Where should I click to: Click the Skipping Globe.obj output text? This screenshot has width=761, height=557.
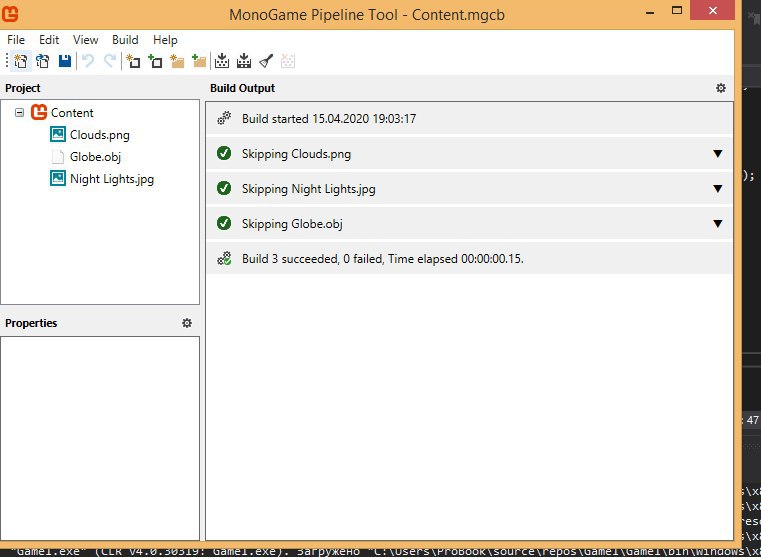pos(292,224)
